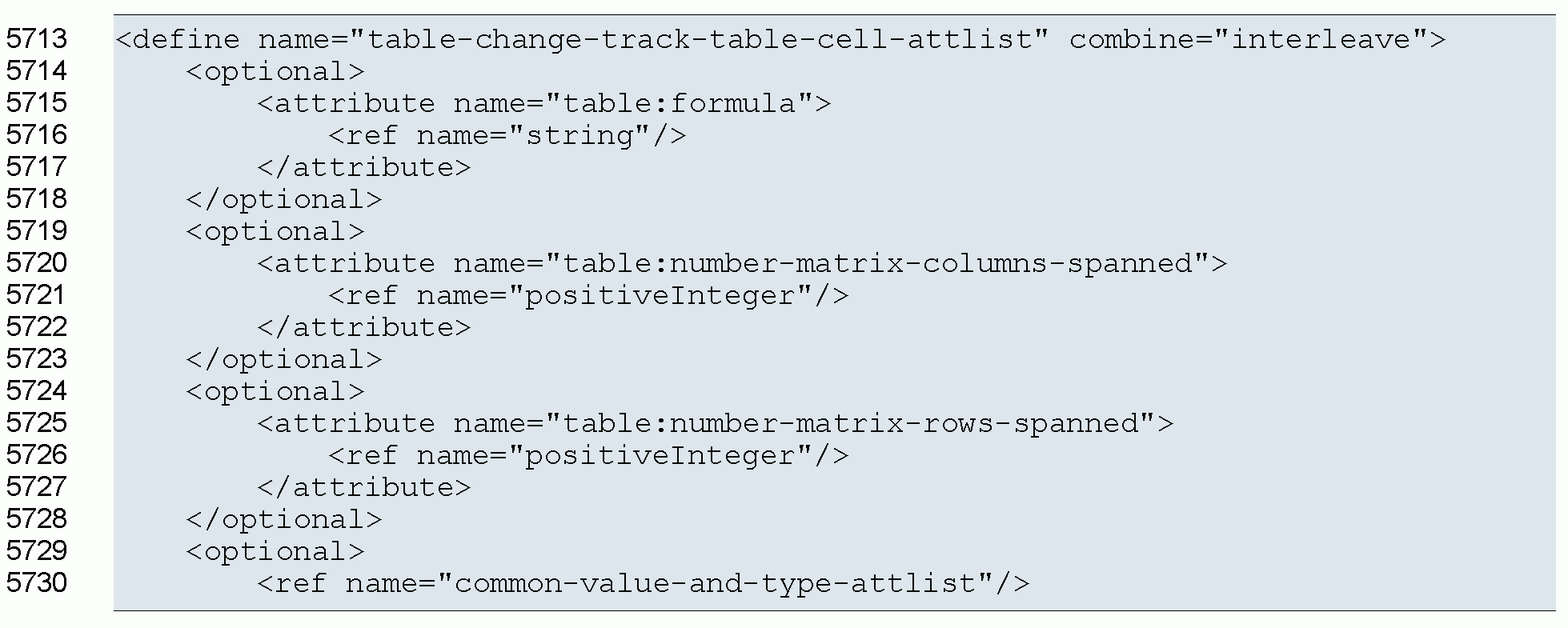Click line number 5723
The height and width of the screenshot is (628, 1568).
pos(37,359)
